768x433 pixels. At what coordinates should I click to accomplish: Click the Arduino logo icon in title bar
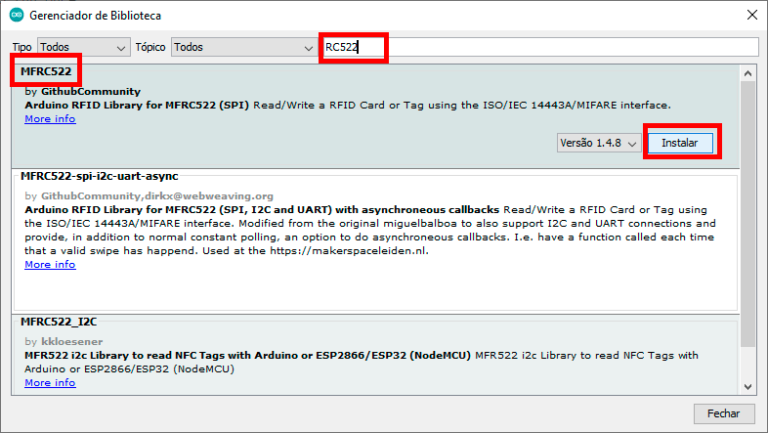tap(16, 16)
